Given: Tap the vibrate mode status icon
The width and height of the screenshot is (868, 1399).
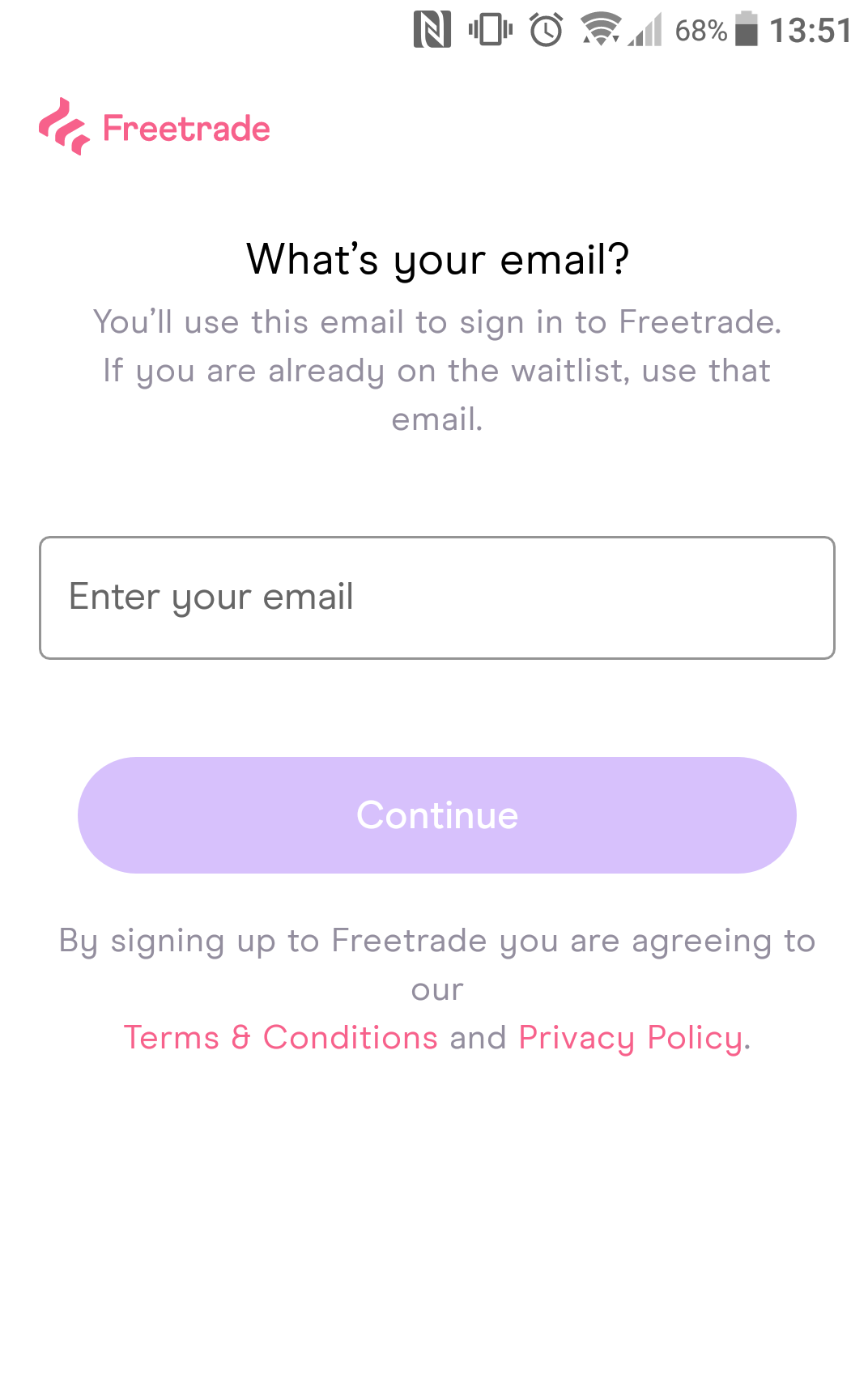Looking at the screenshot, I should tap(490, 31).
